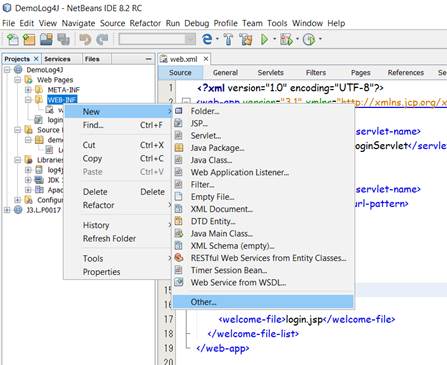Click the Debug Project icon
The width and height of the screenshot is (447, 365).
(286, 39)
